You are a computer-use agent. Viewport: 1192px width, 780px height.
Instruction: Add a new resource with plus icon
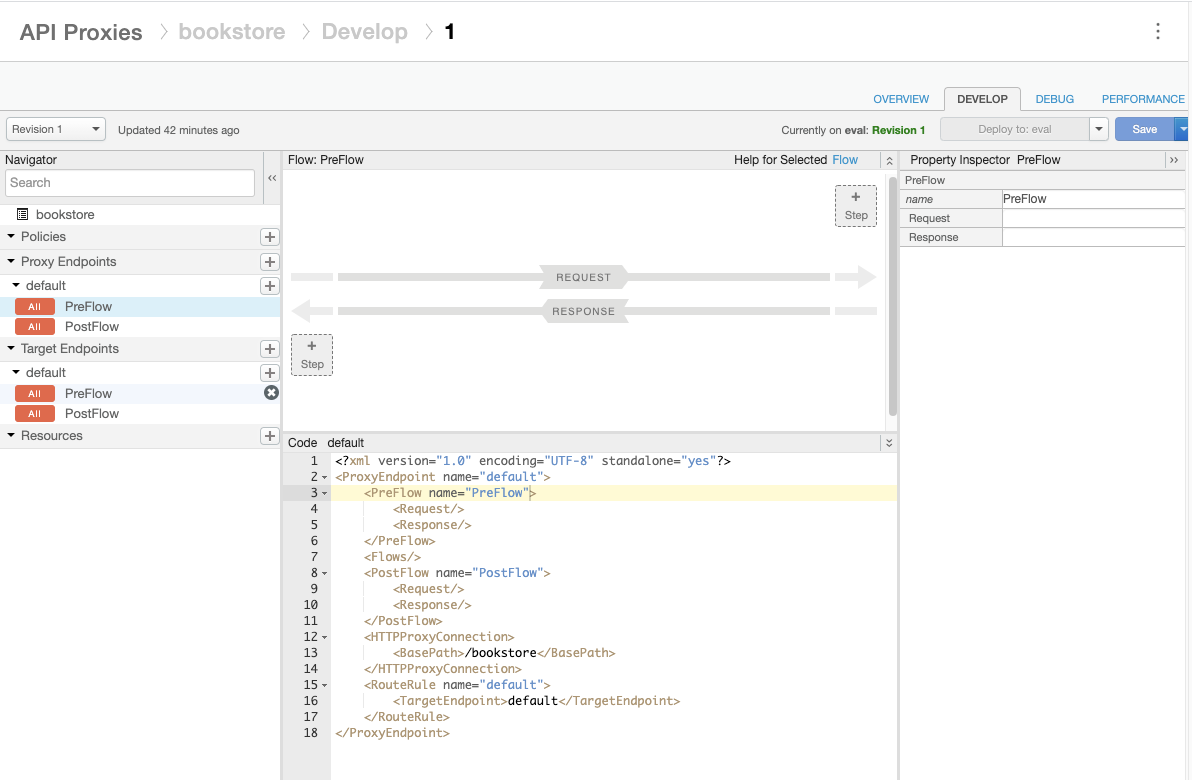coord(269,436)
